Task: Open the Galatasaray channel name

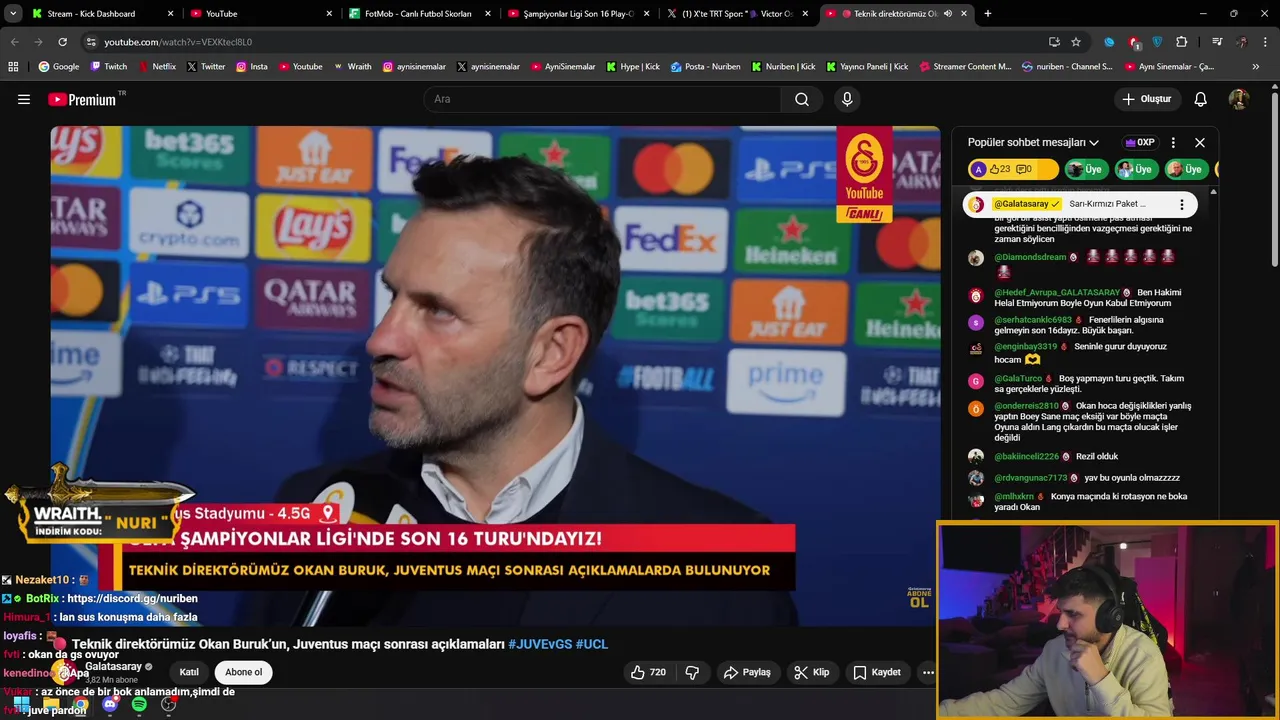Action: pos(113,666)
